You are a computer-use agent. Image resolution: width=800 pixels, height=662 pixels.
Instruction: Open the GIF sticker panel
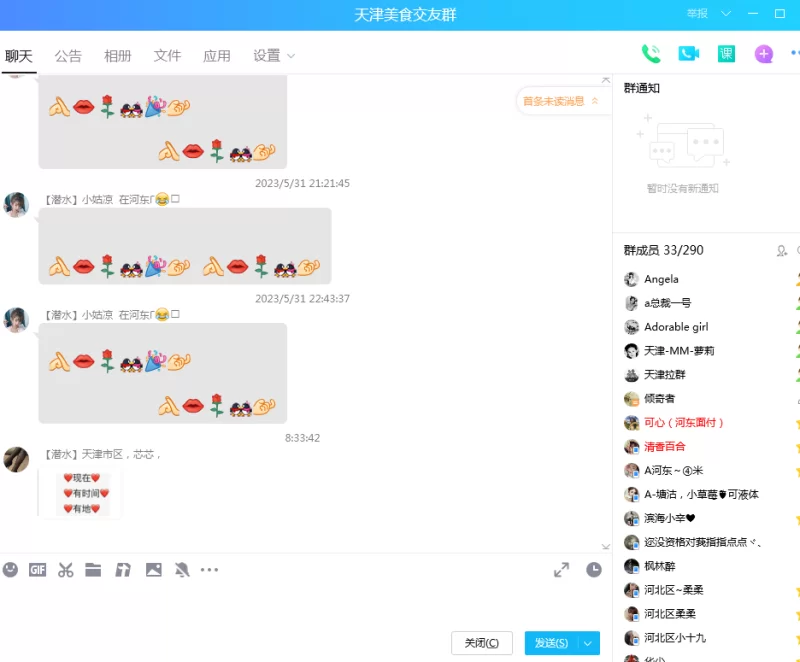click(x=37, y=570)
